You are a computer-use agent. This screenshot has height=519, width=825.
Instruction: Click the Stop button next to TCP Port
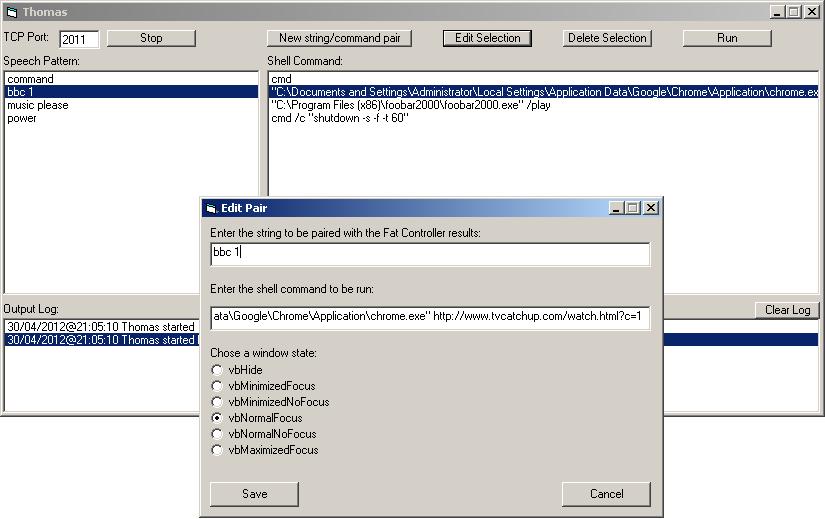tap(151, 38)
